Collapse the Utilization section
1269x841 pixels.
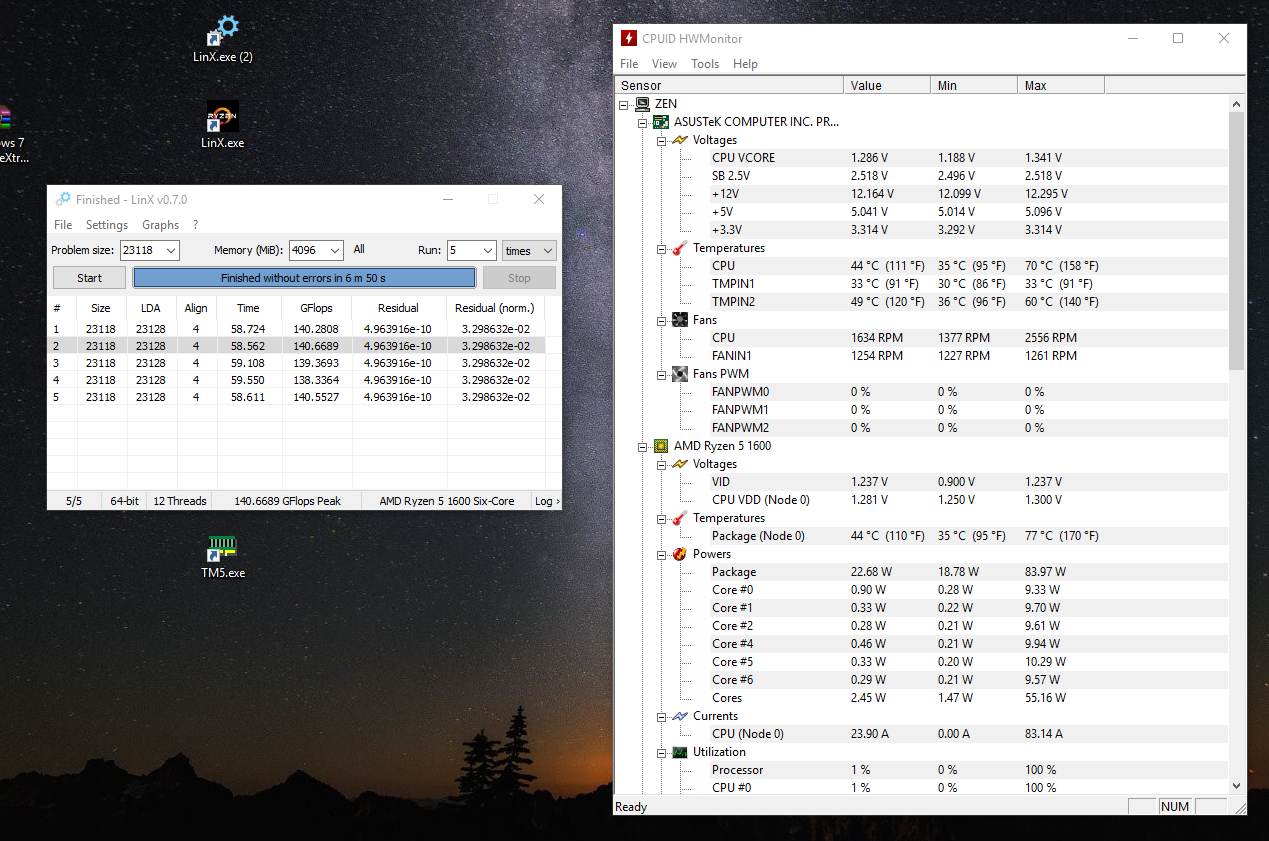(x=661, y=752)
